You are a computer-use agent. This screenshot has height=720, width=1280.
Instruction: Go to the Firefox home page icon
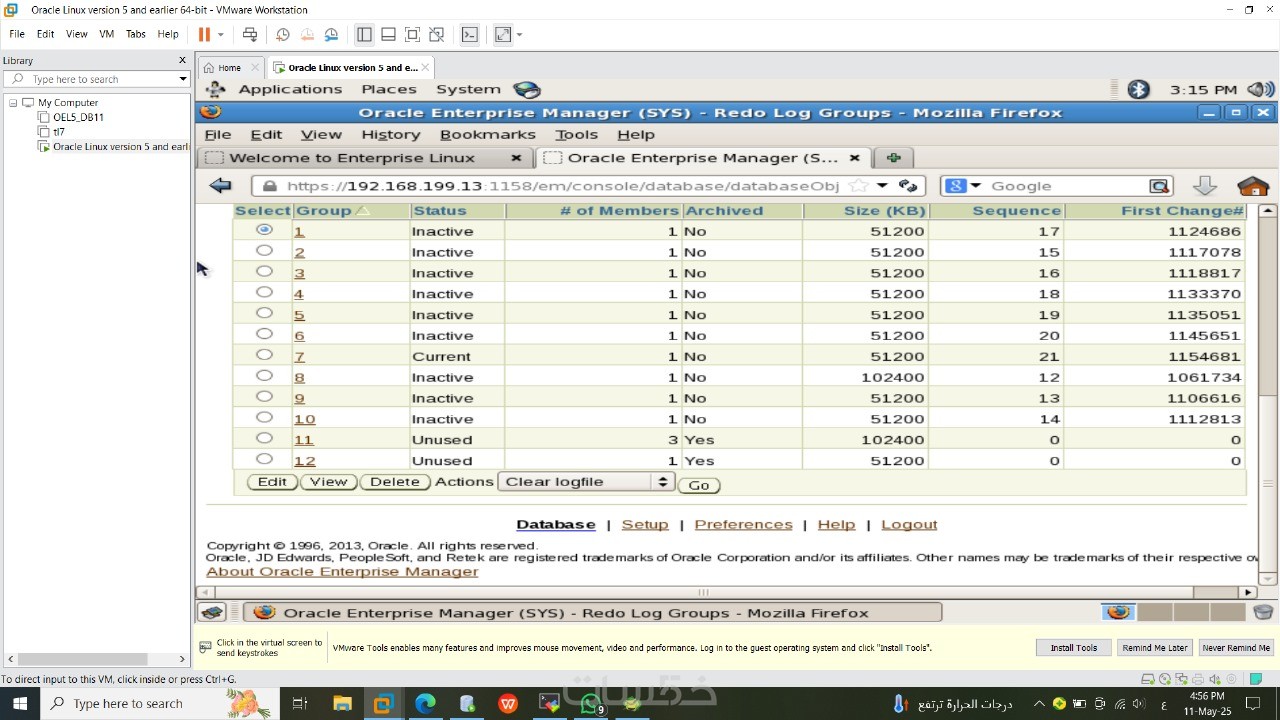tap(1252, 185)
